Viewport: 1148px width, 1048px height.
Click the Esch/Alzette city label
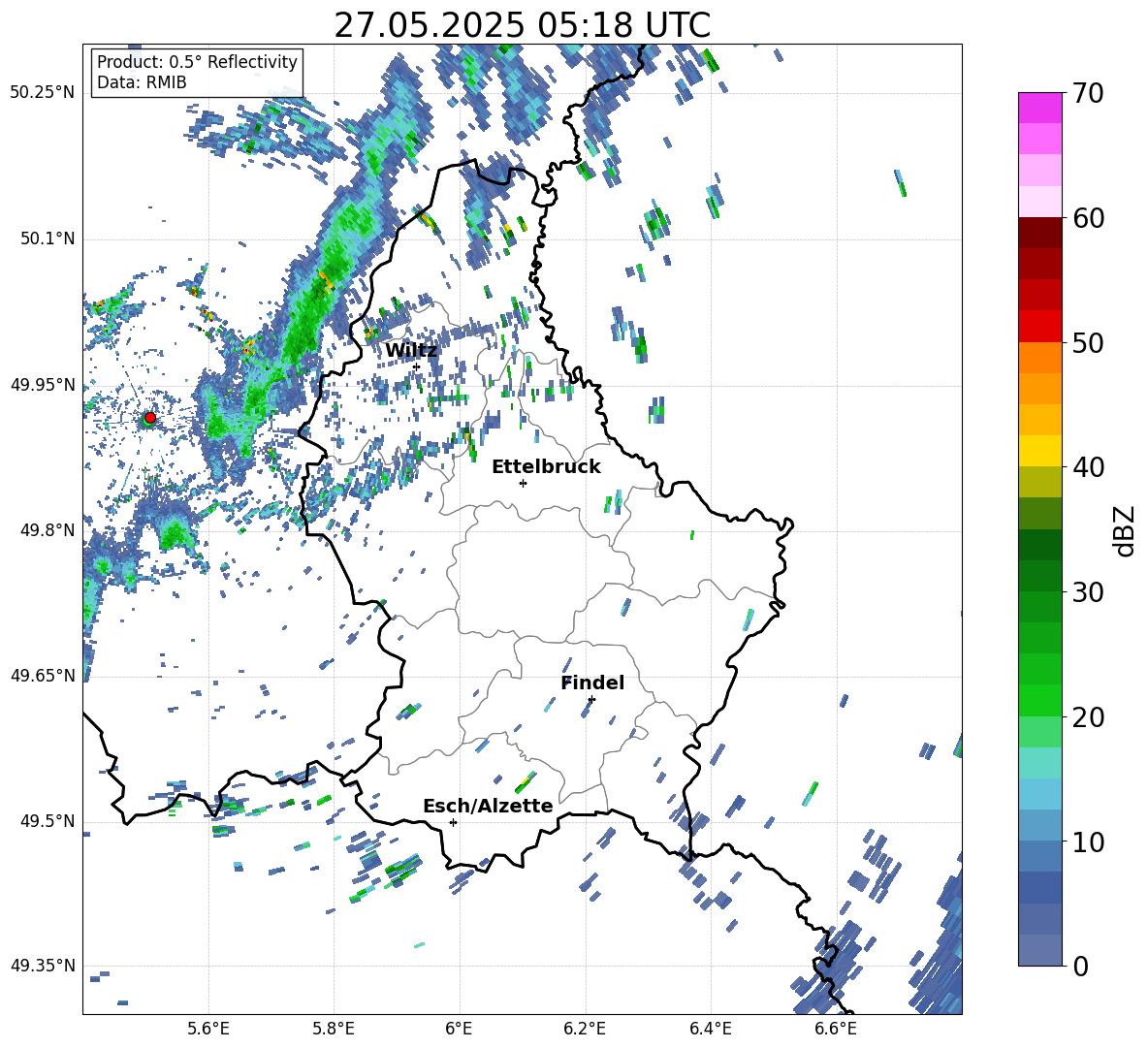(488, 806)
